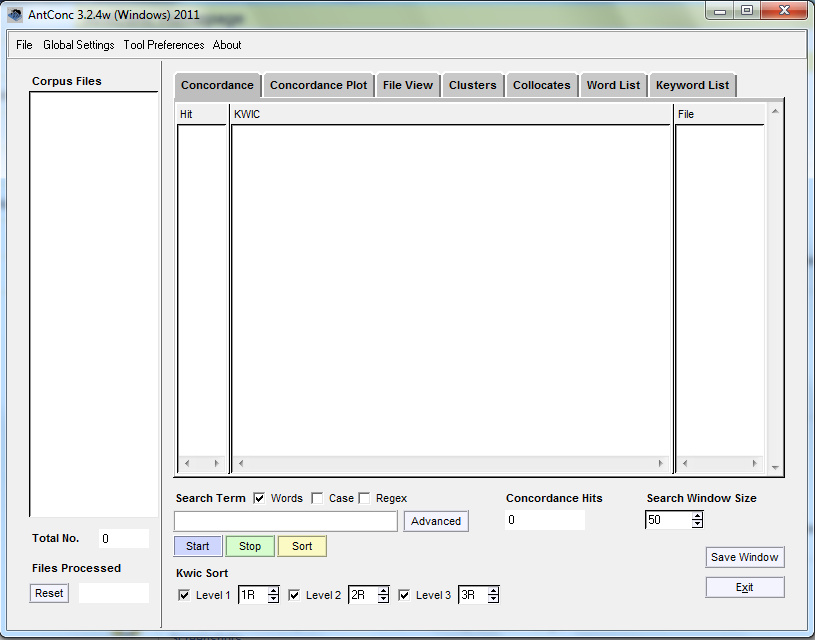Open the File View tab
815x640 pixels.
[408, 85]
